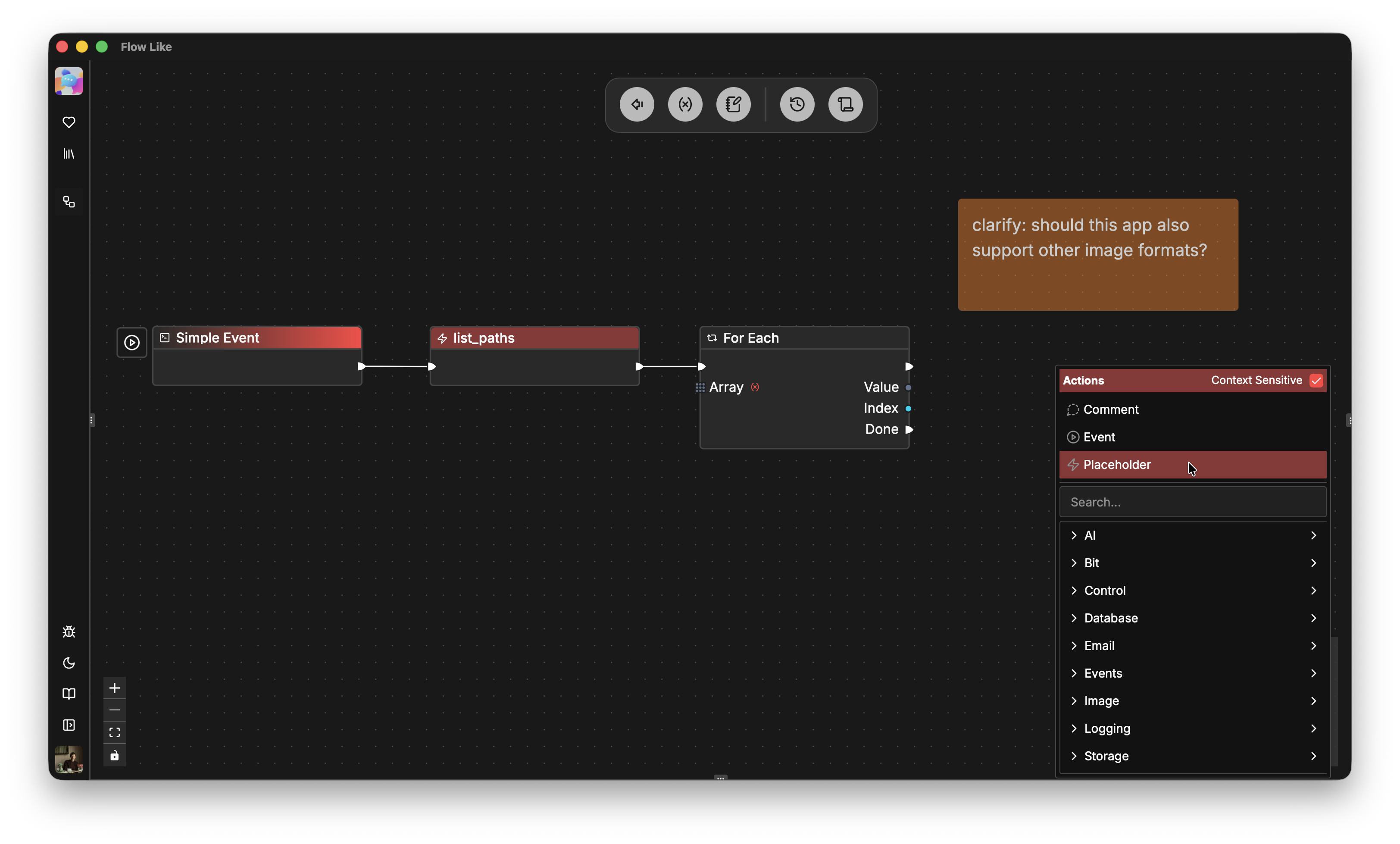Click the Search field in Actions panel
This screenshot has width=1400, height=844.
pos(1192,502)
